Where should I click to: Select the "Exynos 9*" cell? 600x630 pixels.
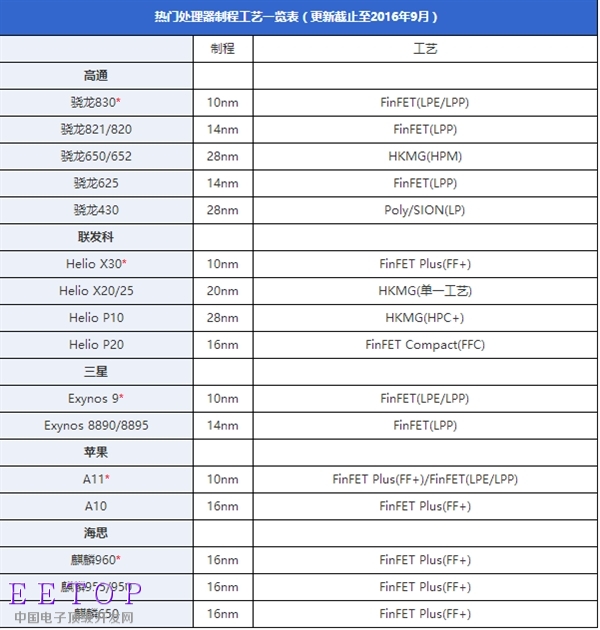pyautogui.click(x=96, y=399)
